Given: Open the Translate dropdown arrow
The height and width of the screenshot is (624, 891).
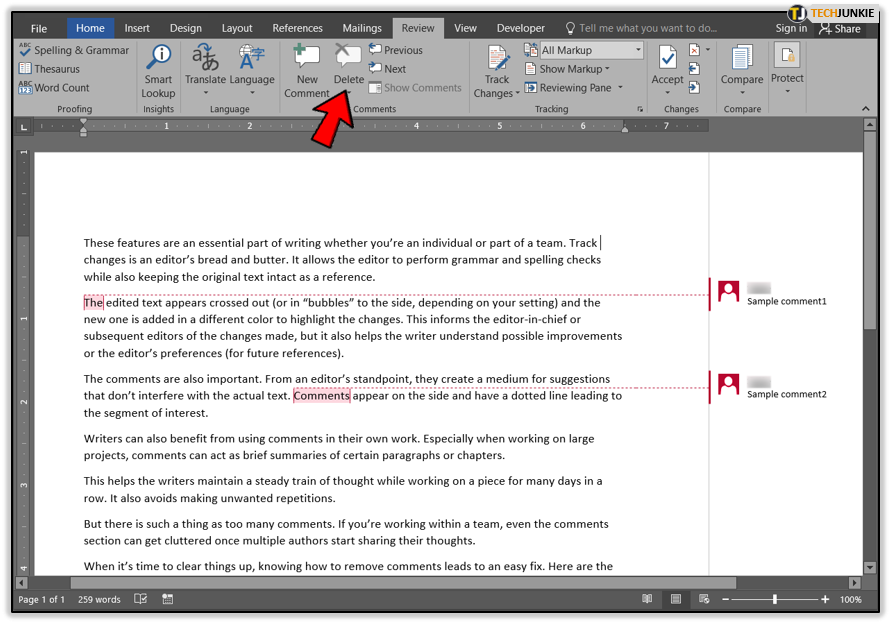Looking at the screenshot, I should (206, 93).
